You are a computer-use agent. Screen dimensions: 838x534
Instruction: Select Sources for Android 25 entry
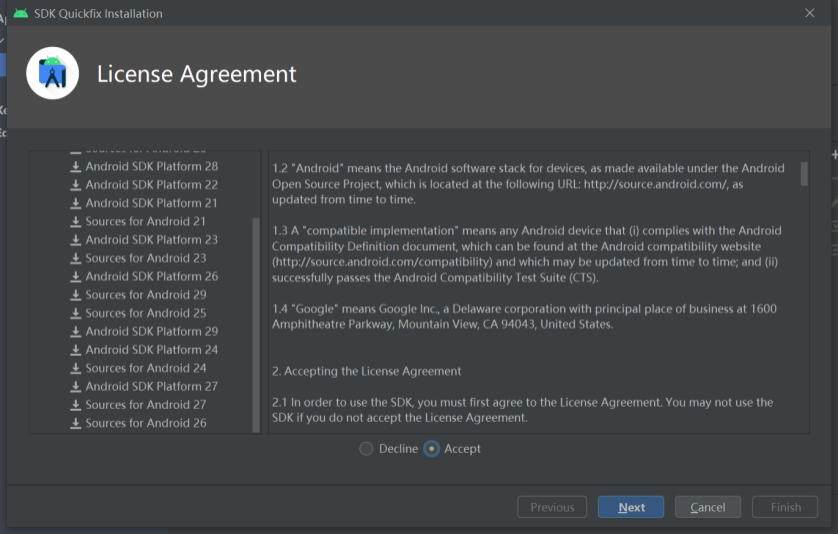point(145,313)
